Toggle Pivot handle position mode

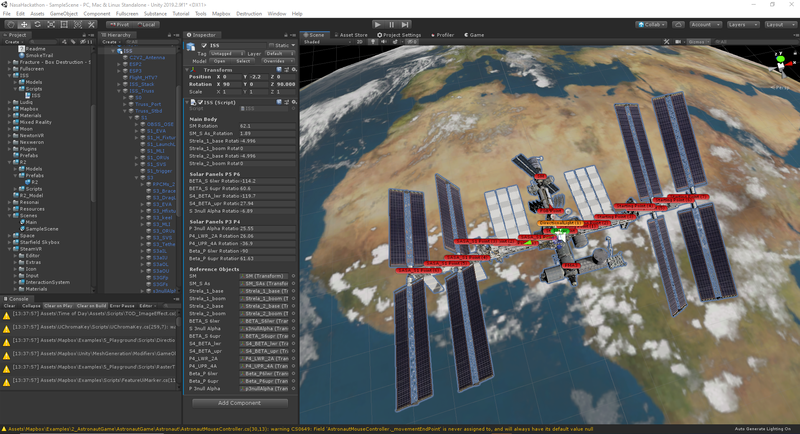coord(119,24)
